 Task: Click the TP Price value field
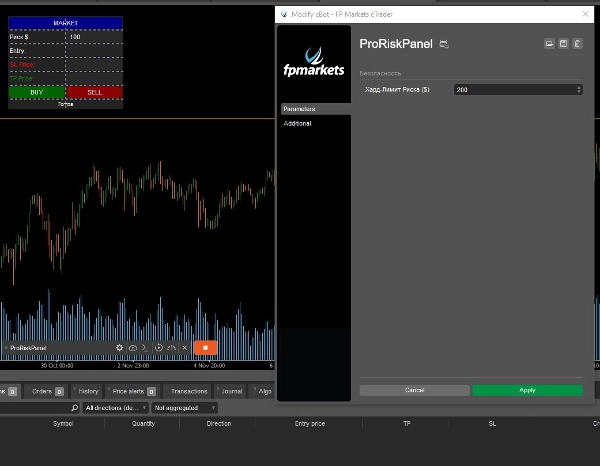95,78
